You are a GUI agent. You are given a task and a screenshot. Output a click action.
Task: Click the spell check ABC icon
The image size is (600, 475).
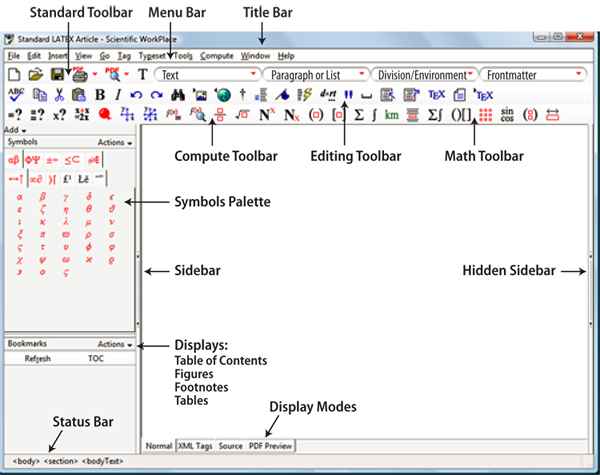pos(14,95)
